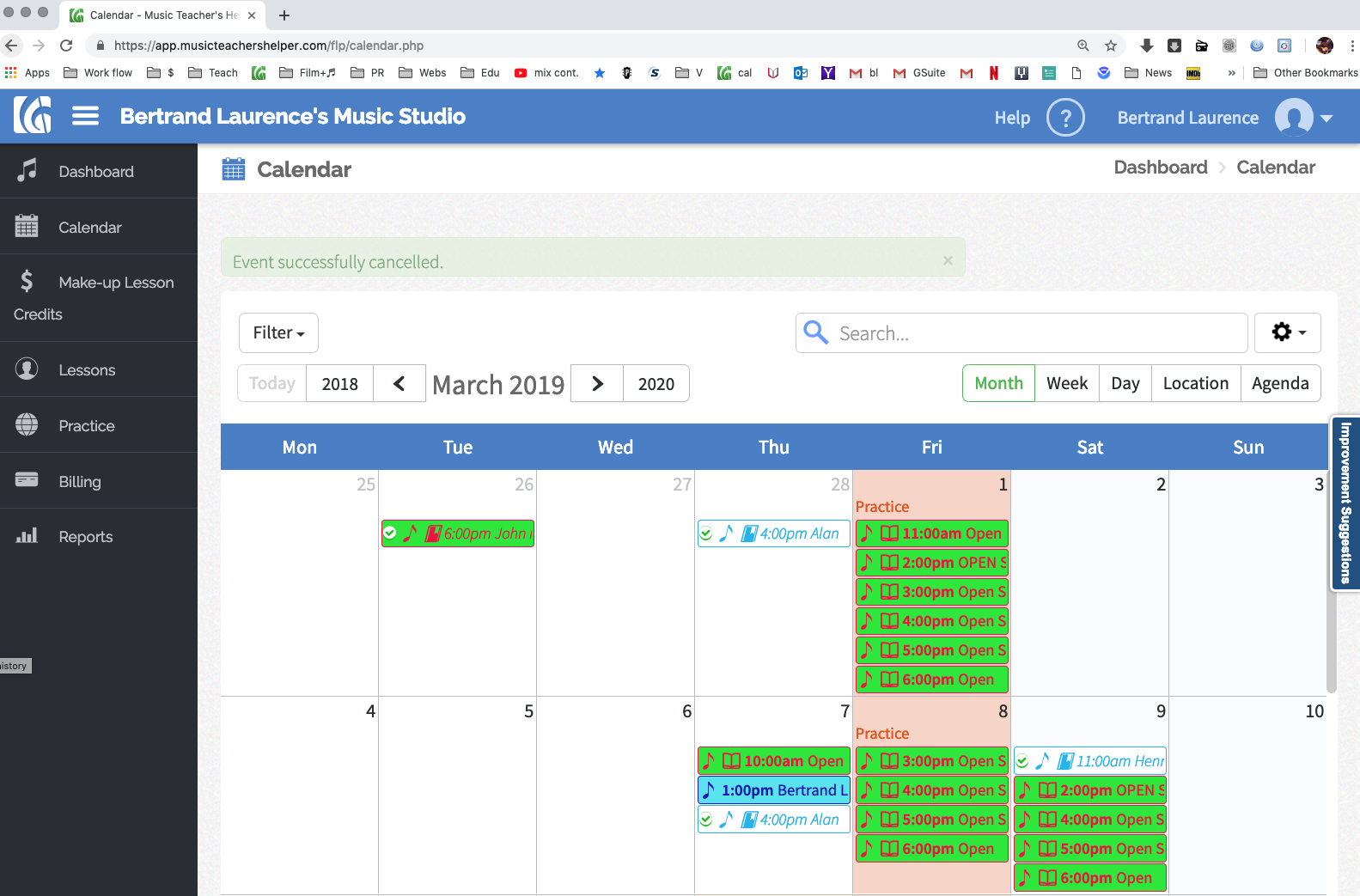Click the Help question mark icon
This screenshot has height=896, width=1360.
click(x=1065, y=117)
